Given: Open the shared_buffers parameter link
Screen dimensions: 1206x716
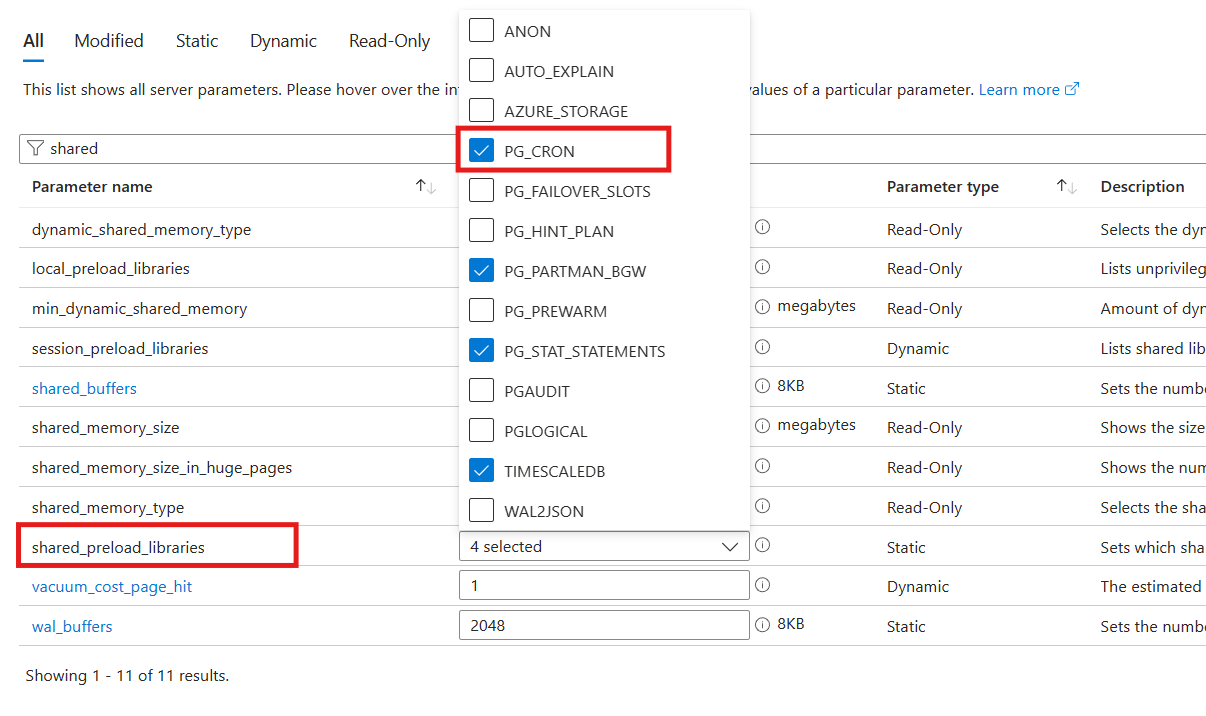Looking at the screenshot, I should click(84, 387).
